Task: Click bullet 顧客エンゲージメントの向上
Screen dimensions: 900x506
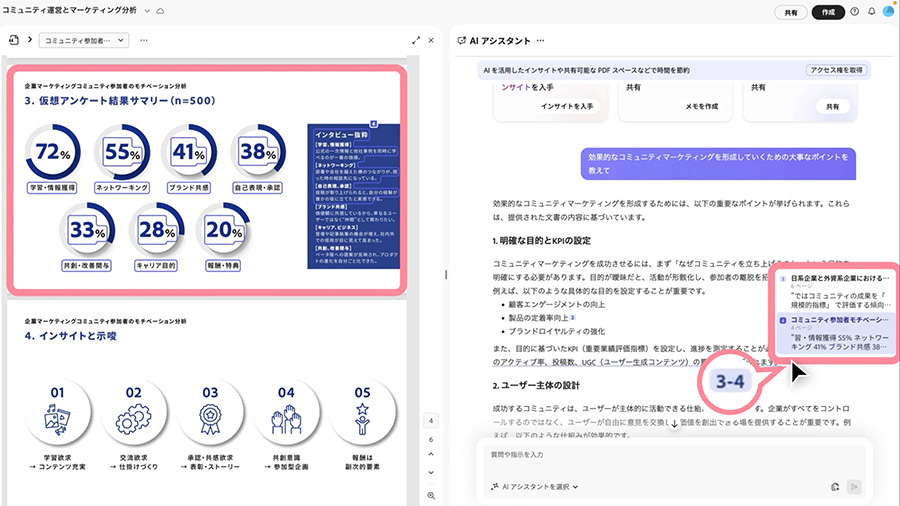Action: click(x=557, y=304)
